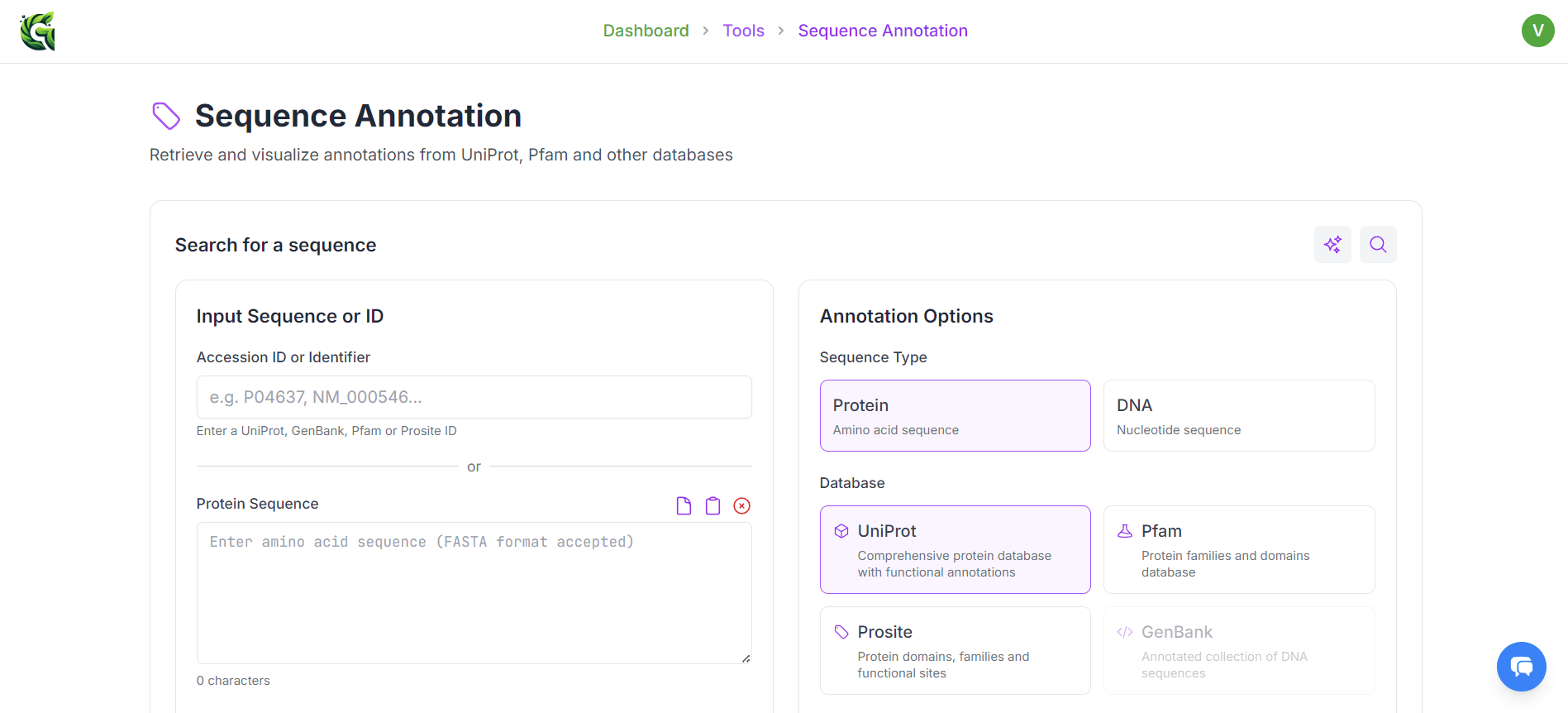Click the 'Sequence Type' label
The height and width of the screenshot is (713, 1568).
[873, 357]
